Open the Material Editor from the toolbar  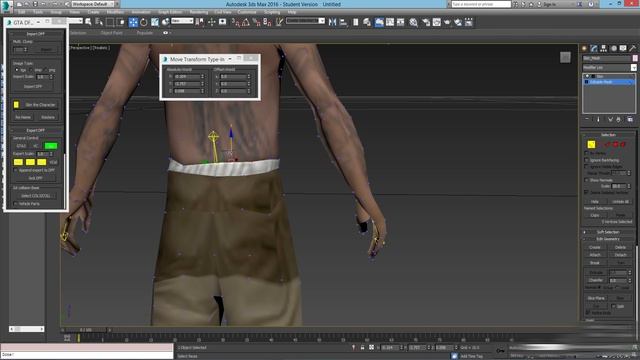coord(413,22)
